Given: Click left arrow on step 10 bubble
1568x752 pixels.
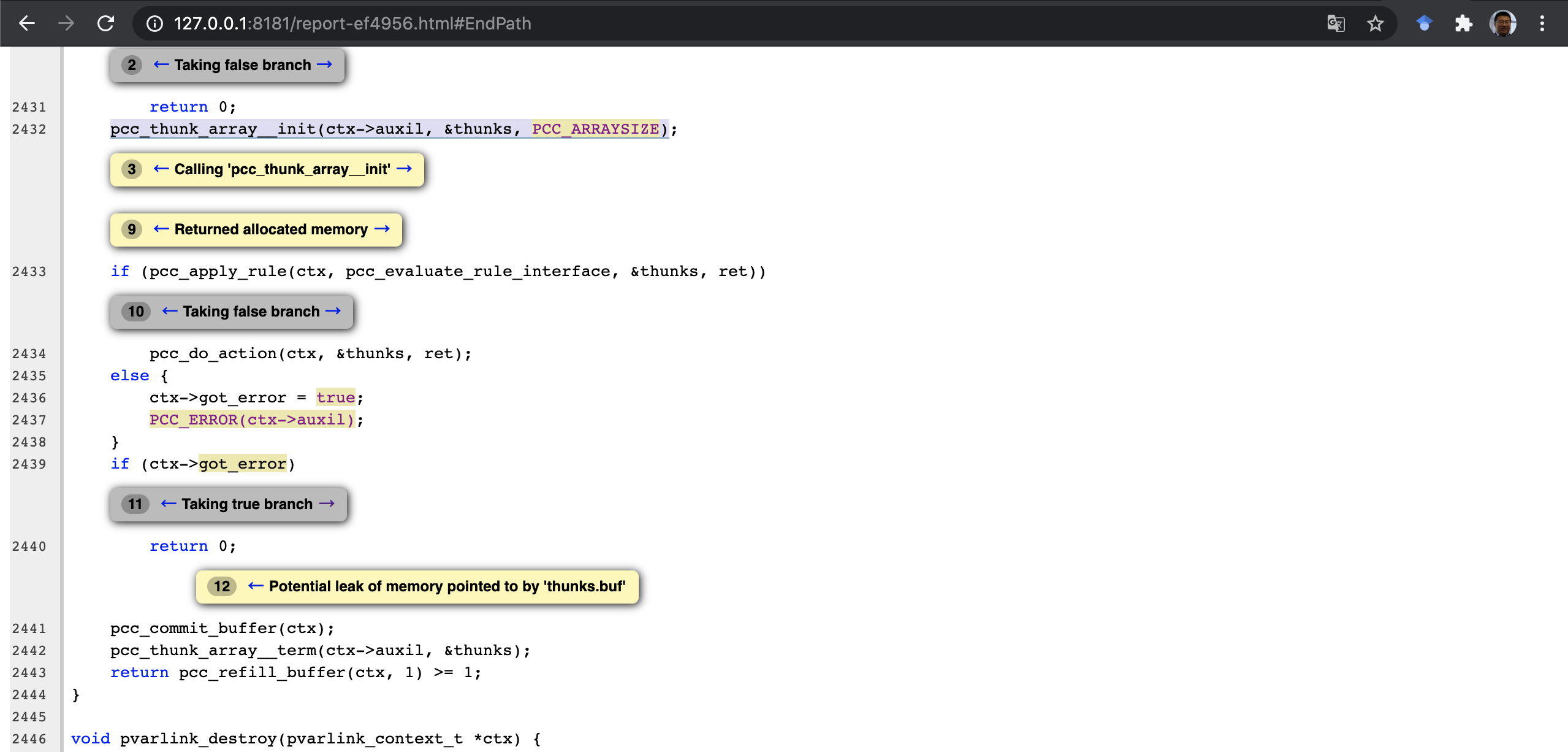Looking at the screenshot, I should 170,311.
